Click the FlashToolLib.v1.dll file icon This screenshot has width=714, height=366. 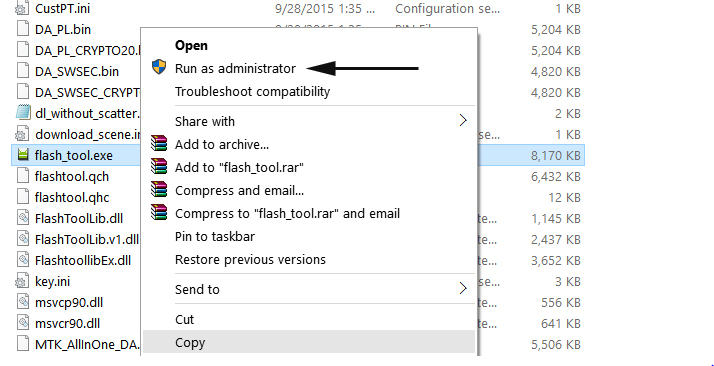pyautogui.click(x=22, y=239)
